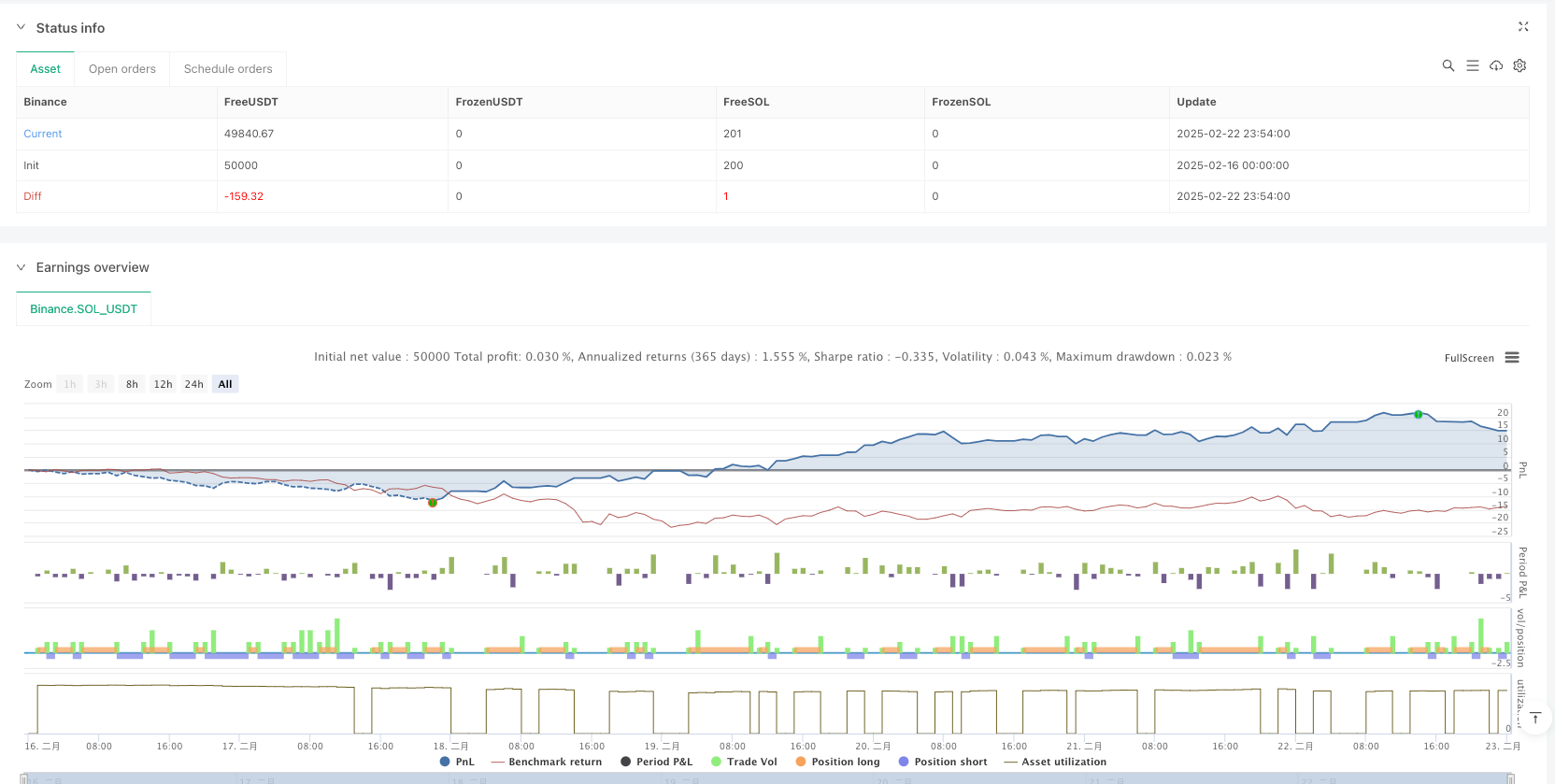Set chart zoom to 12h
The image size is (1555, 784).
coord(163,384)
